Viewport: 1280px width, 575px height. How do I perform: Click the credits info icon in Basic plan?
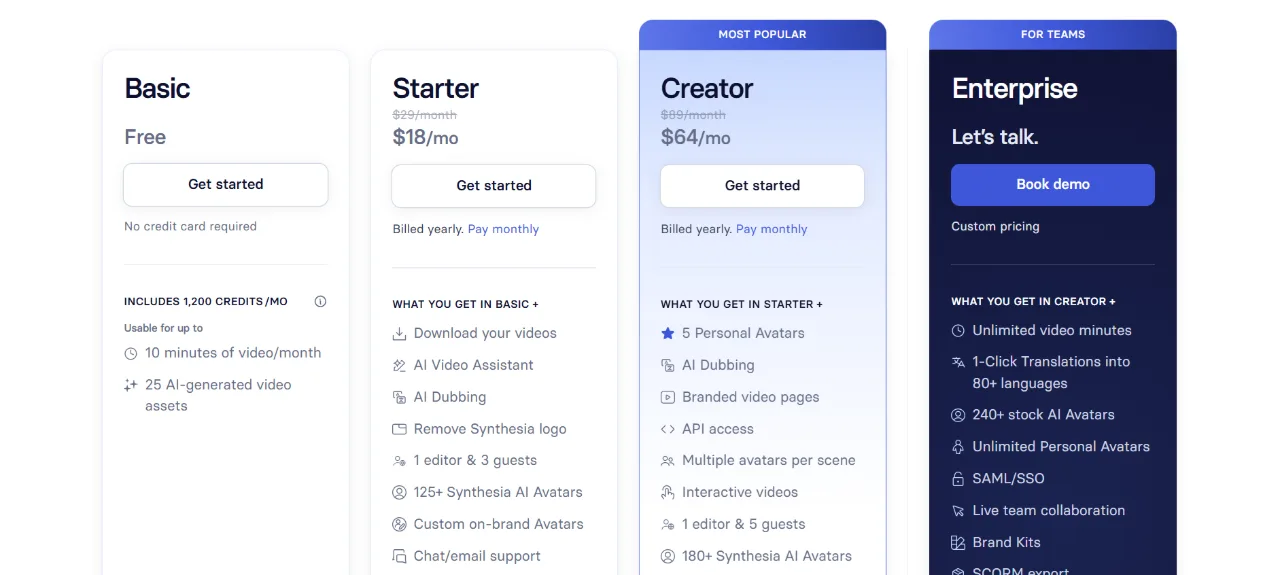click(x=320, y=301)
